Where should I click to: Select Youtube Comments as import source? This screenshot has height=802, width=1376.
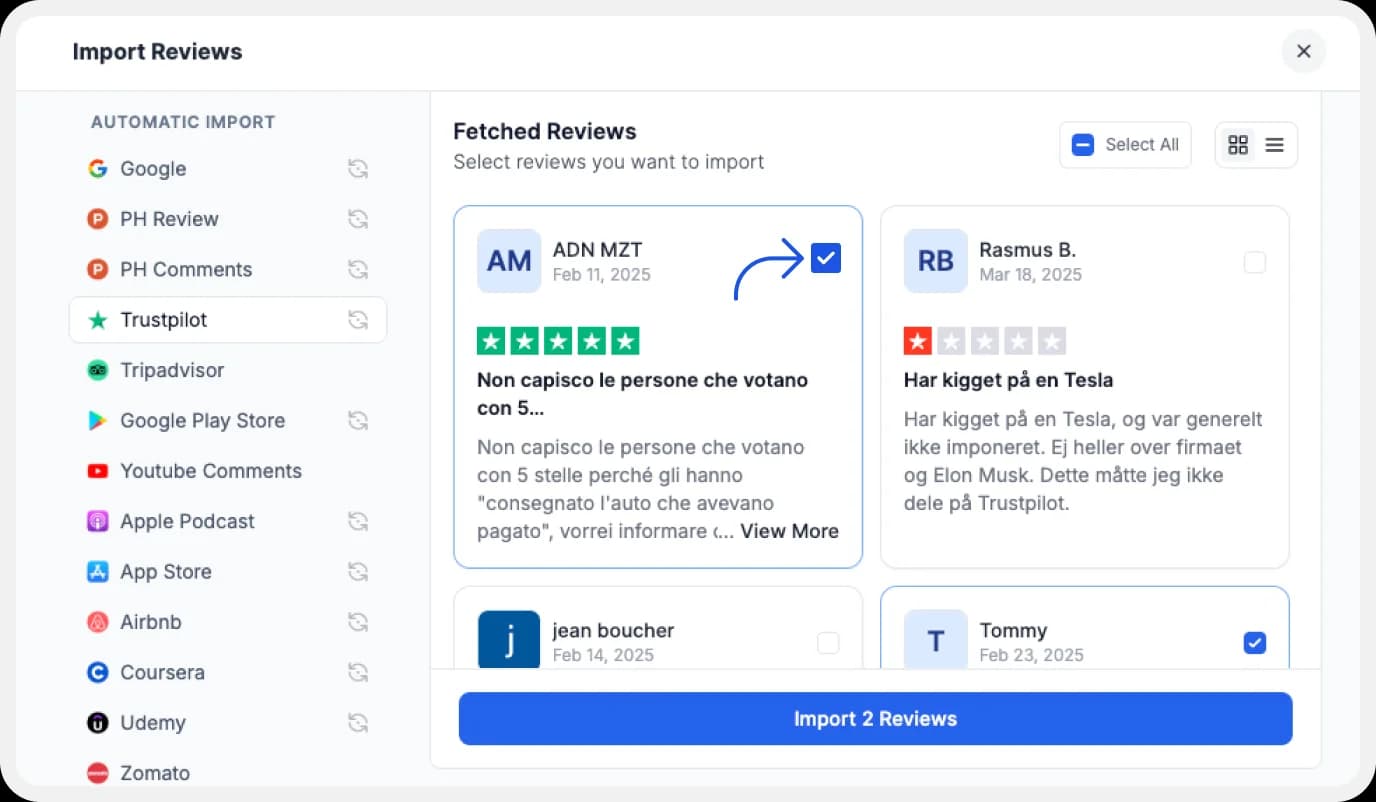[x=211, y=471]
